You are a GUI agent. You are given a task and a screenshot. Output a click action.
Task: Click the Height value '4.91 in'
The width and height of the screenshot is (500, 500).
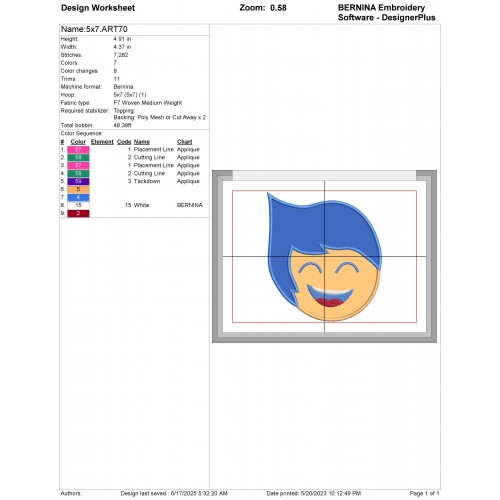pos(122,39)
